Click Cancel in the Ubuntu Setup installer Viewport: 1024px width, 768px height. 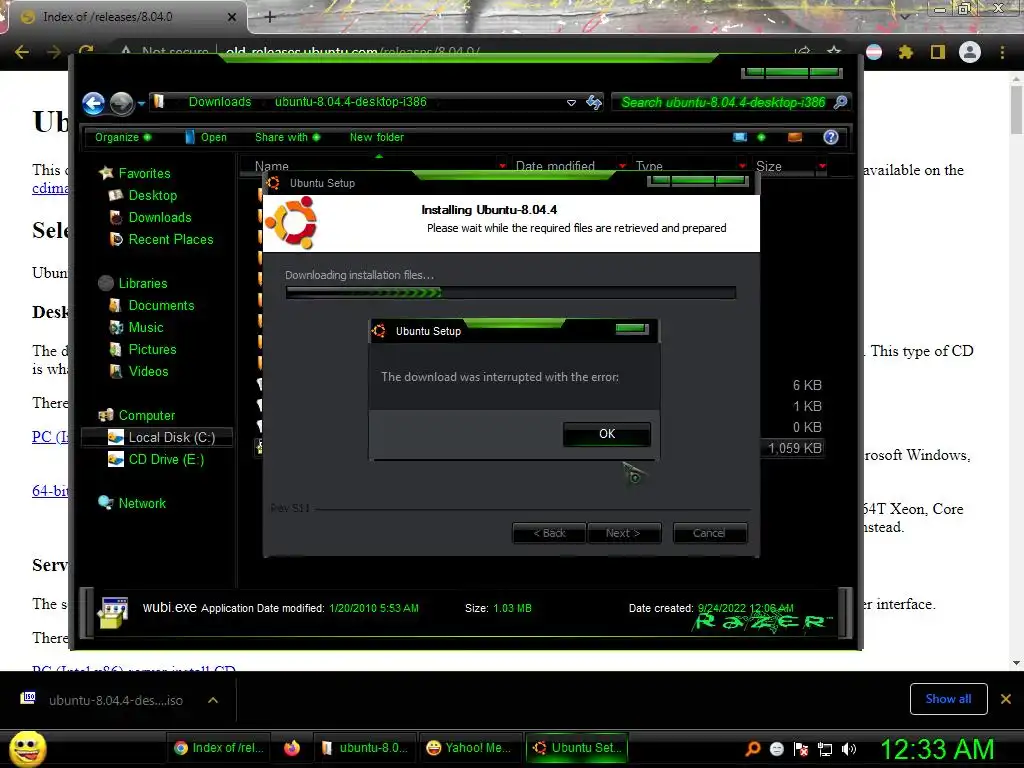coord(709,533)
